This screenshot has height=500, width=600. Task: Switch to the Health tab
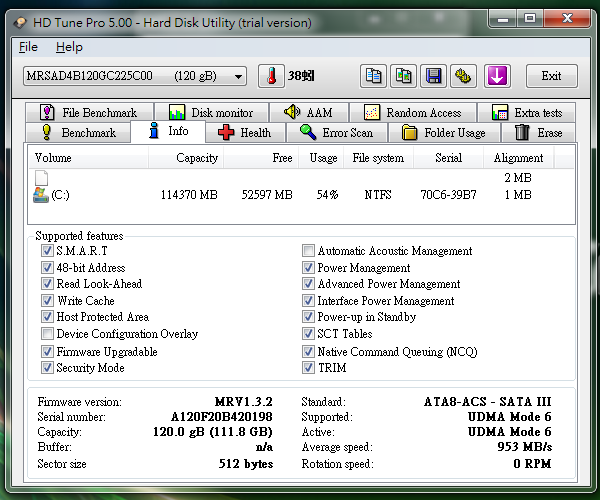(x=245, y=133)
